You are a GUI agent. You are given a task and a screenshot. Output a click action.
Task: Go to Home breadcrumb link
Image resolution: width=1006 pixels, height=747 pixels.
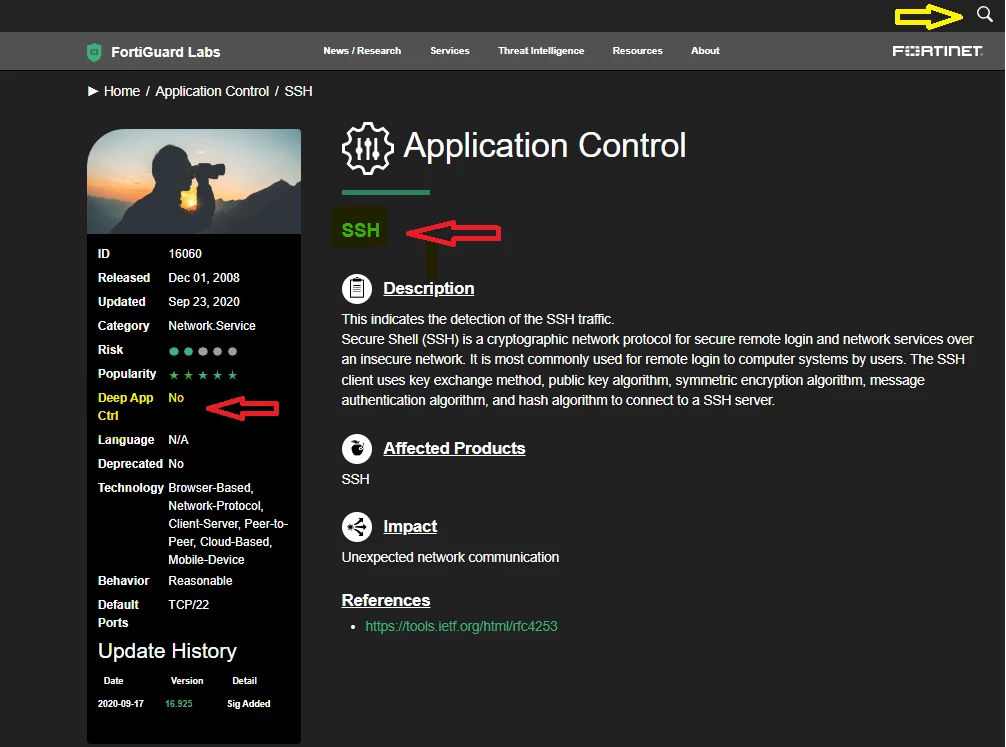tap(122, 91)
